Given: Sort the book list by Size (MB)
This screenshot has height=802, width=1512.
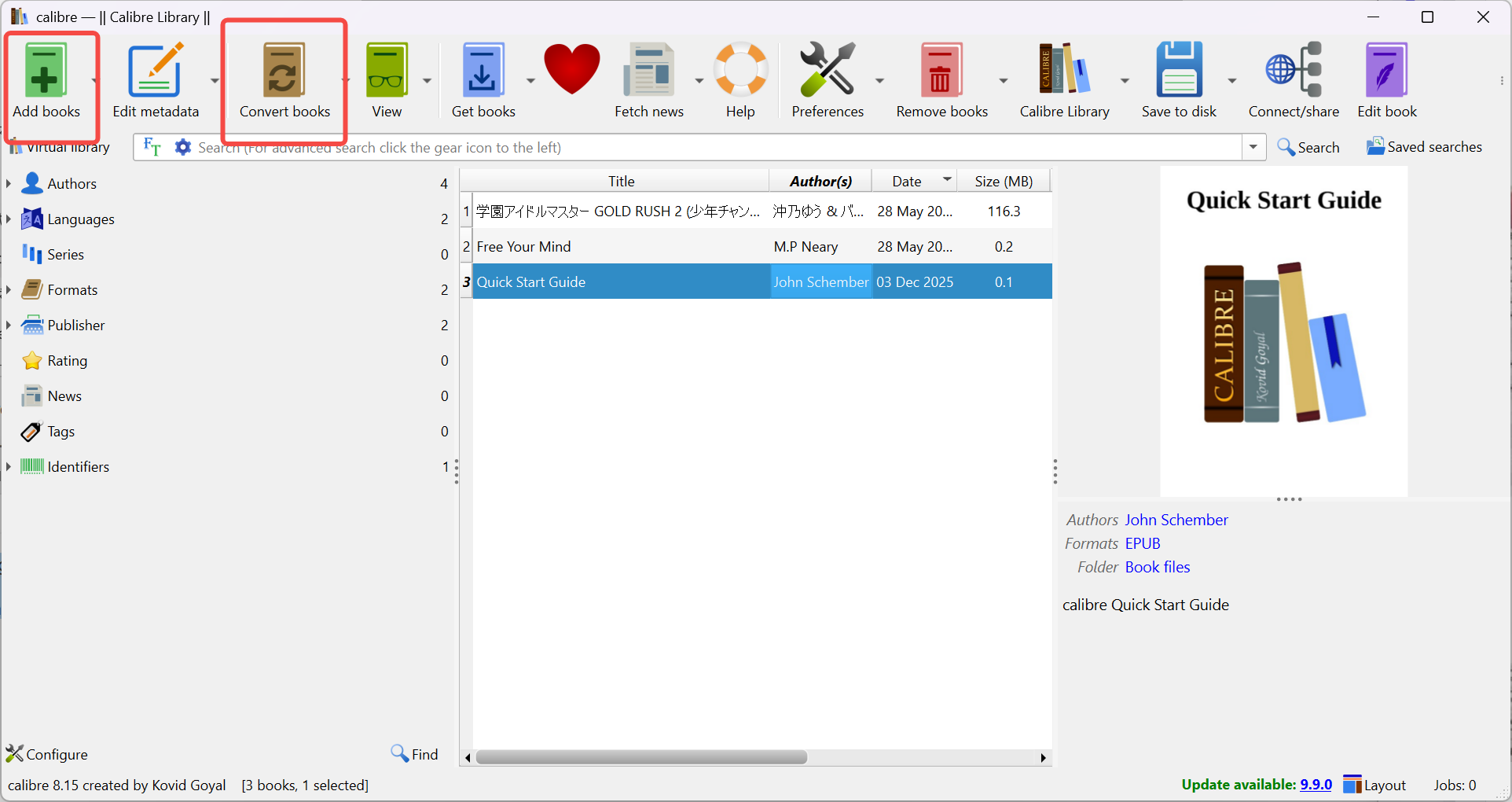Looking at the screenshot, I should click(x=1004, y=181).
